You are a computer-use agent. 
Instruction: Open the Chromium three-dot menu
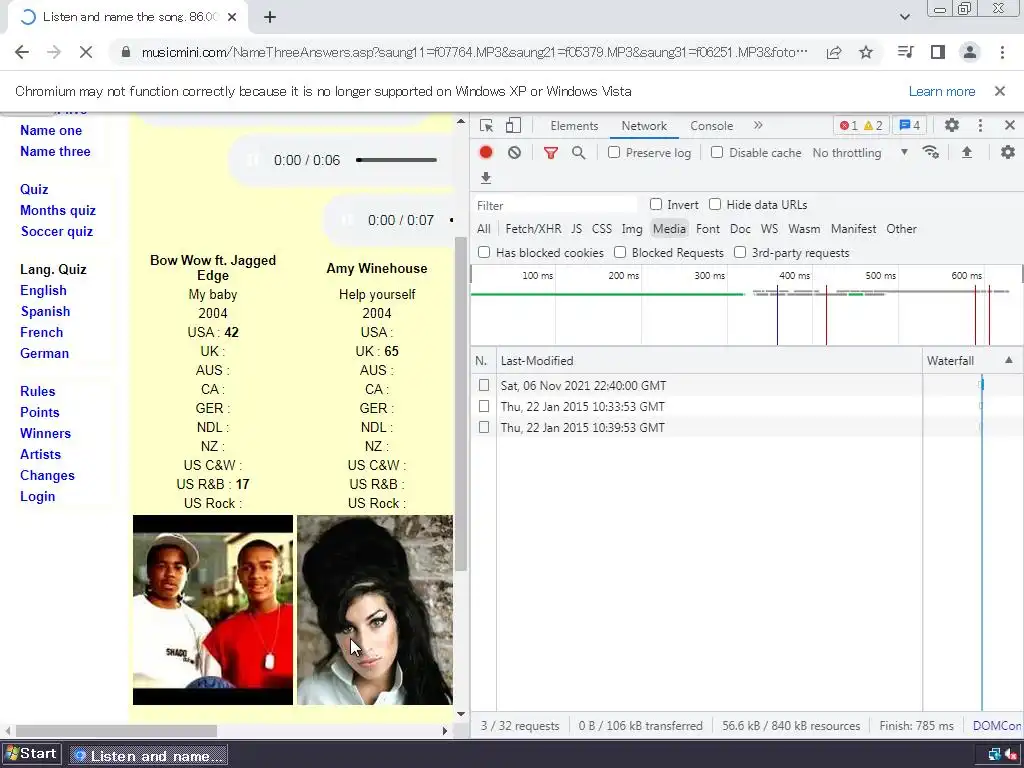coord(1002,52)
